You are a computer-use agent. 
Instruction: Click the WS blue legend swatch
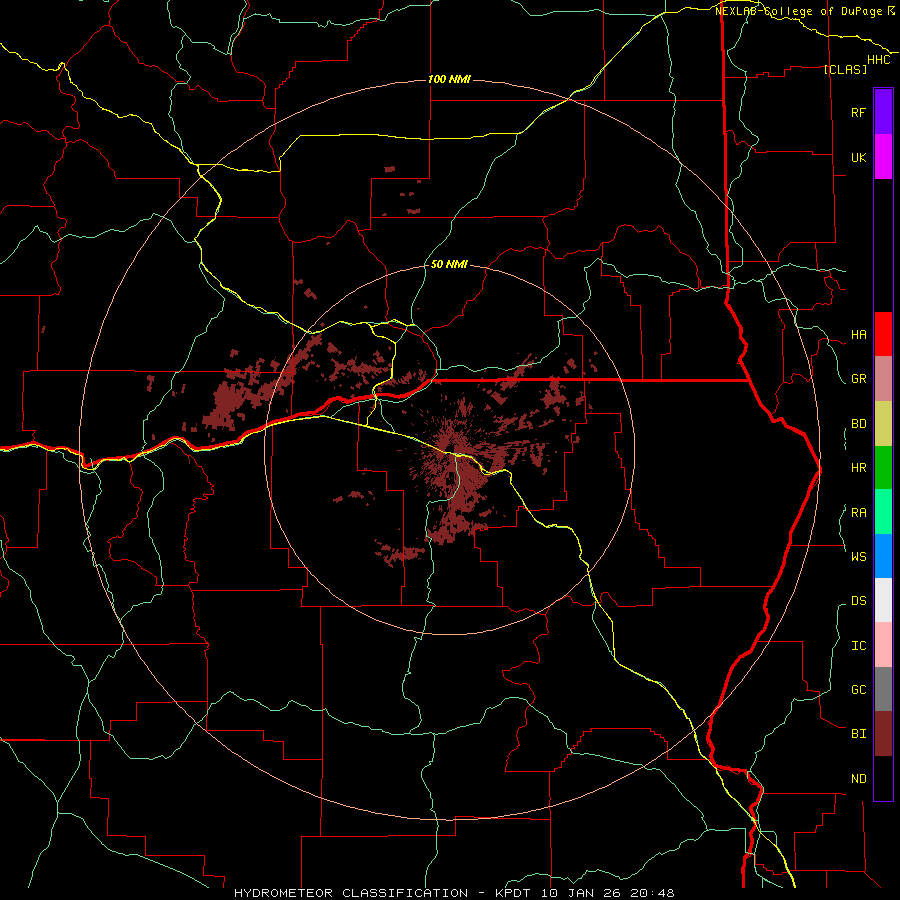pos(883,556)
